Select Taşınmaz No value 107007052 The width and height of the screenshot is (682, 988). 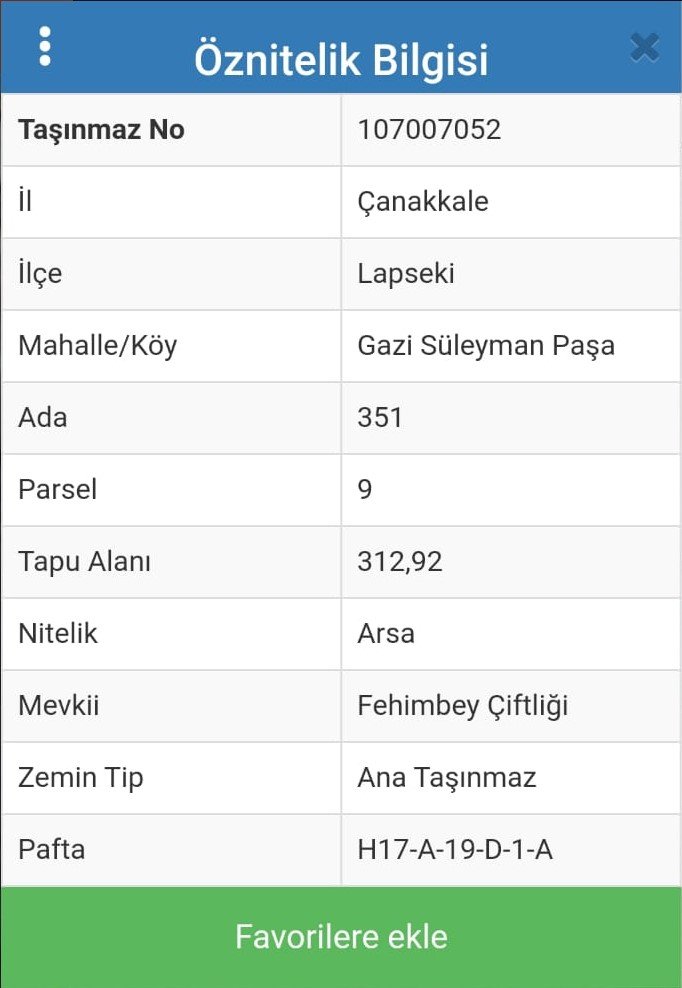click(429, 130)
